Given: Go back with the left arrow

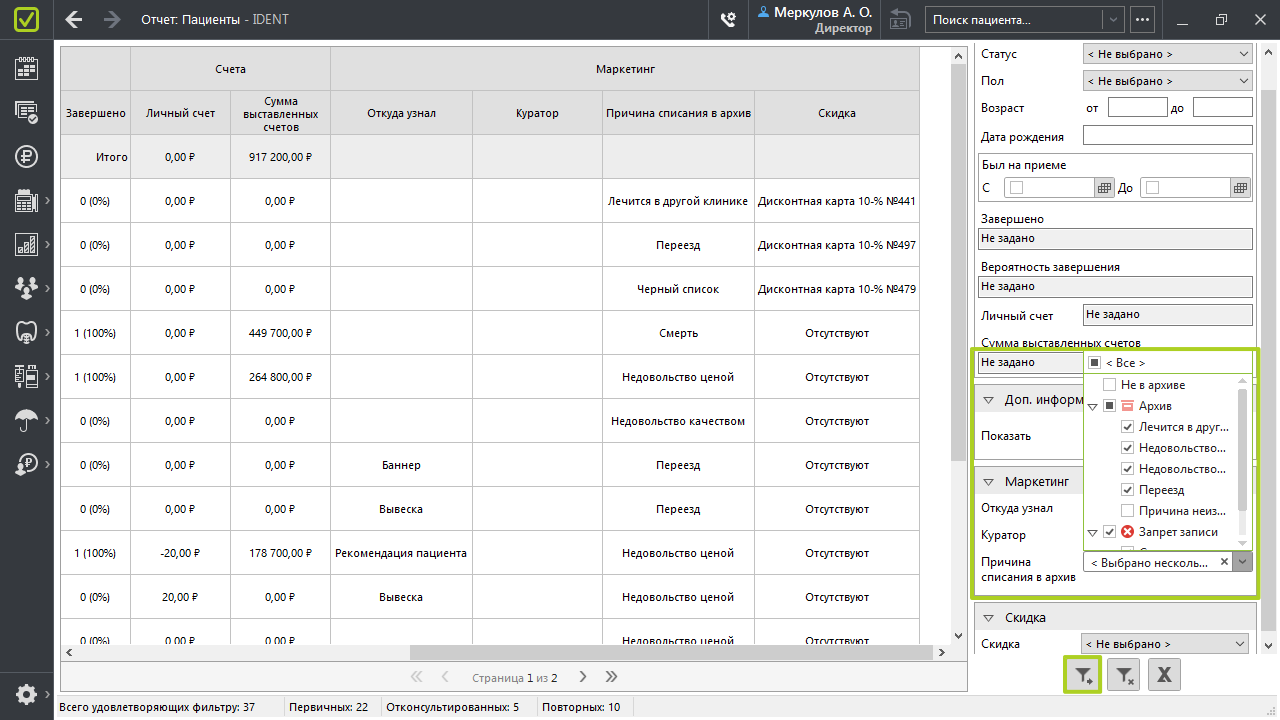Looking at the screenshot, I should pos(74,19).
